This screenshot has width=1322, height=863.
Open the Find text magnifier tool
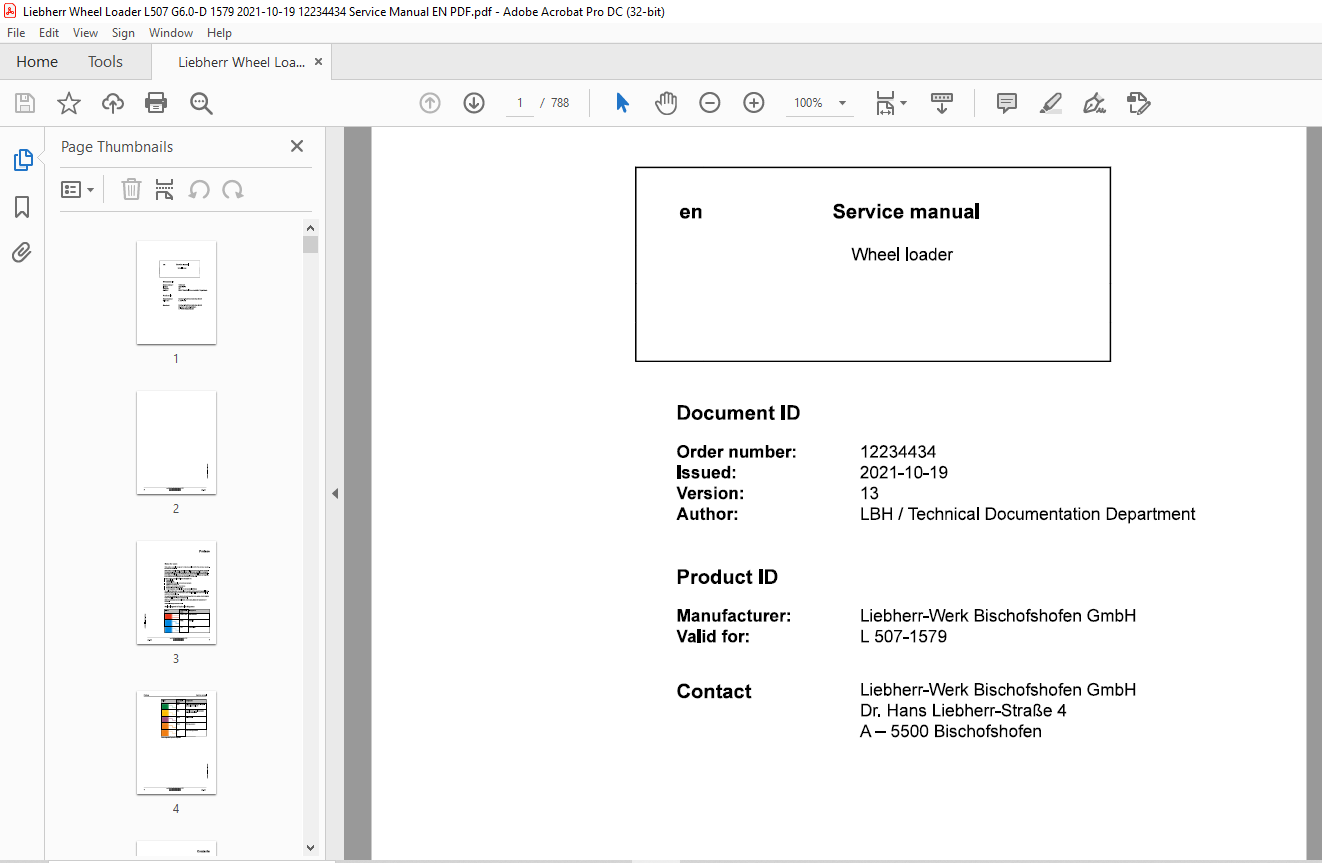pos(201,103)
